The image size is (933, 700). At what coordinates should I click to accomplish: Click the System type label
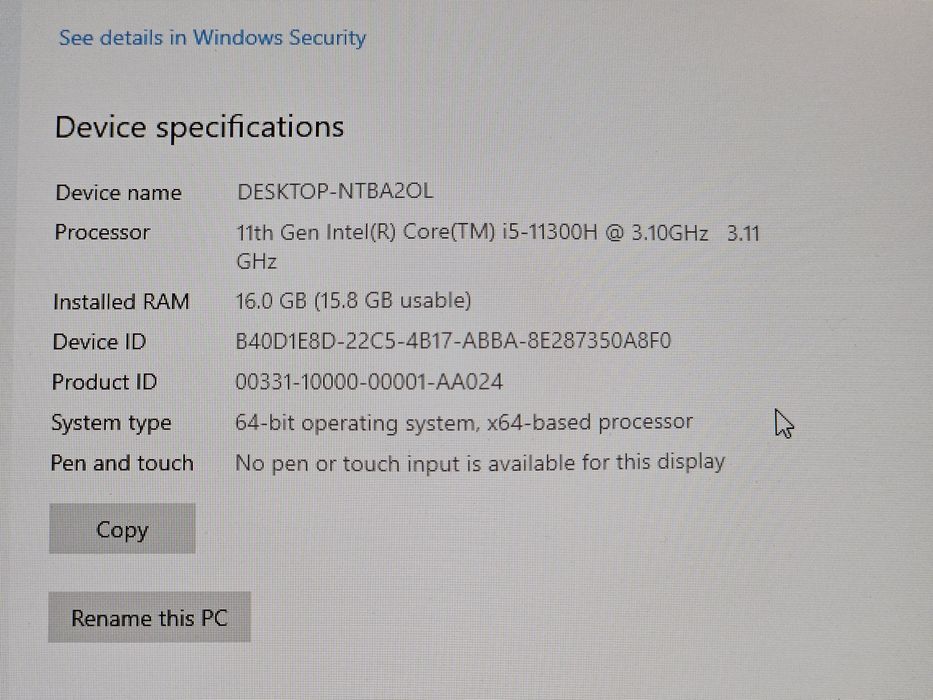[x=111, y=423]
